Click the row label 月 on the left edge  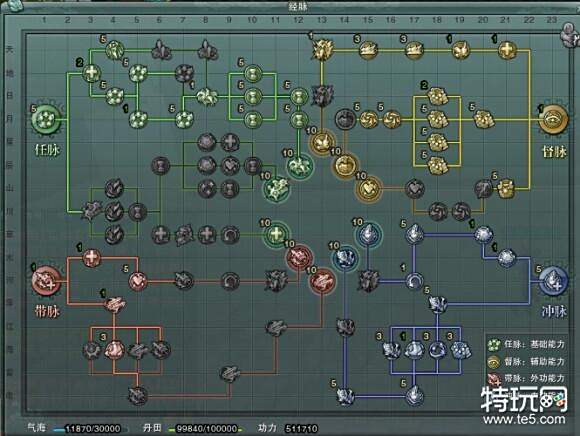click(10, 118)
